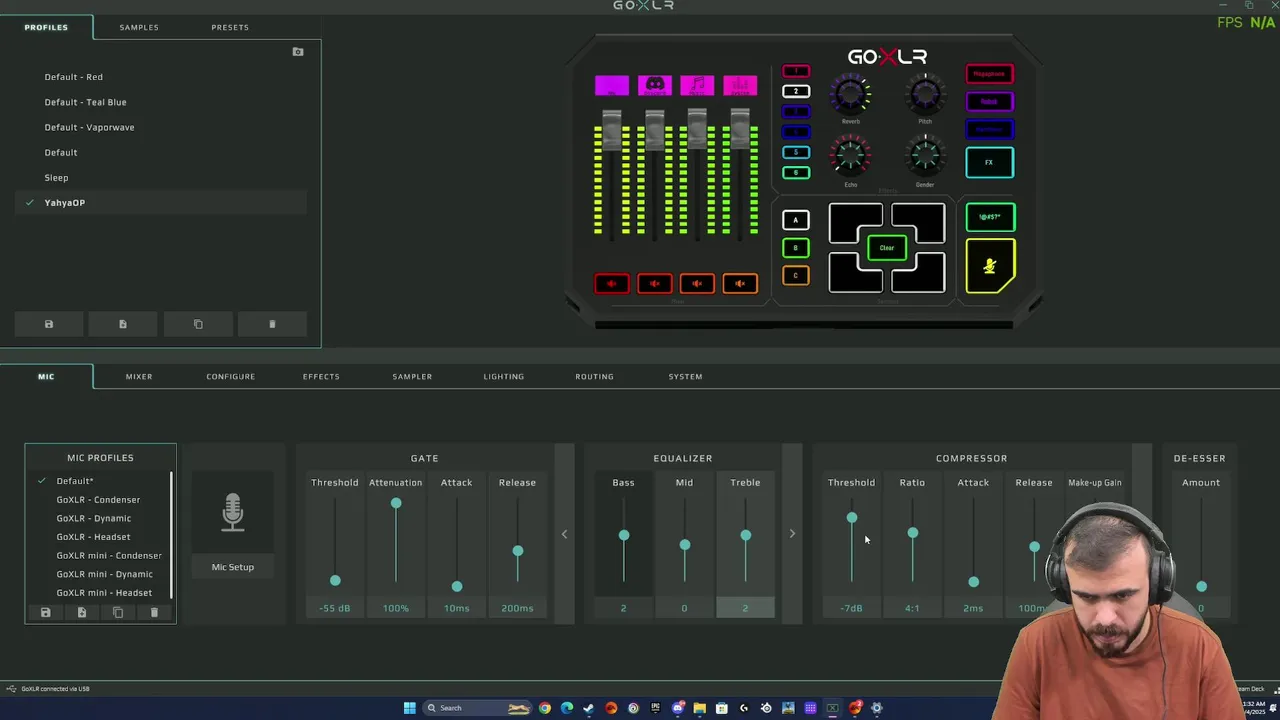This screenshot has width=1280, height=720.
Task: Click new profile icon under profiles list
Action: tap(123, 324)
